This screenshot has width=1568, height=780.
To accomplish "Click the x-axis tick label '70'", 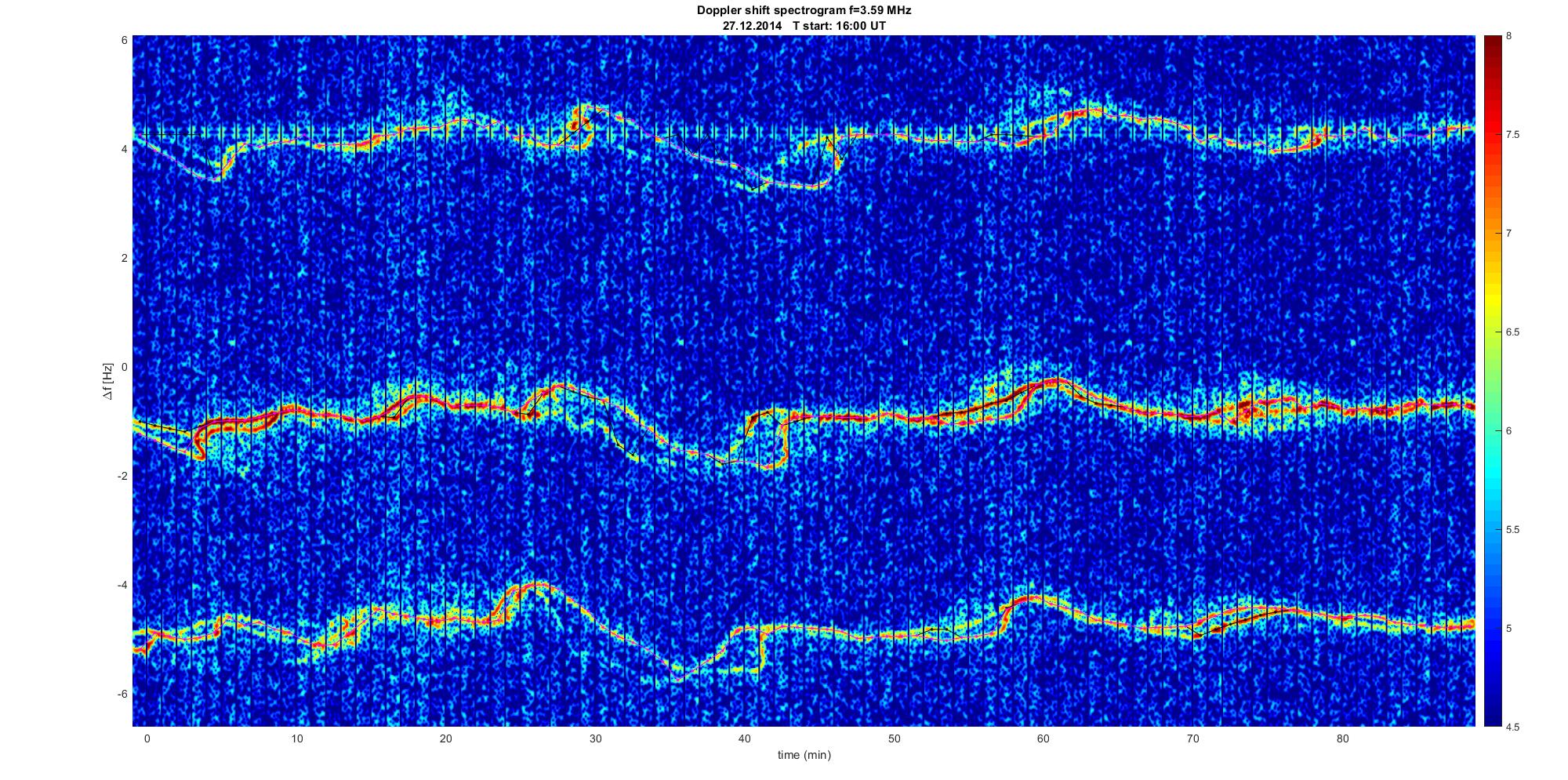I will pos(1193,739).
